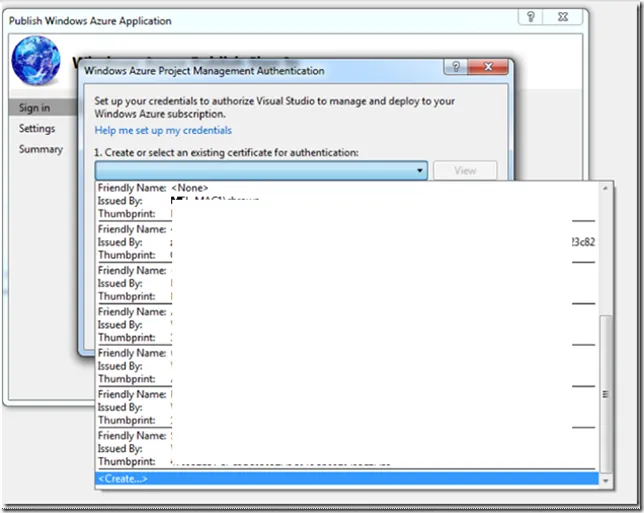Click the certificate list scrollbar thumb

pos(605,394)
